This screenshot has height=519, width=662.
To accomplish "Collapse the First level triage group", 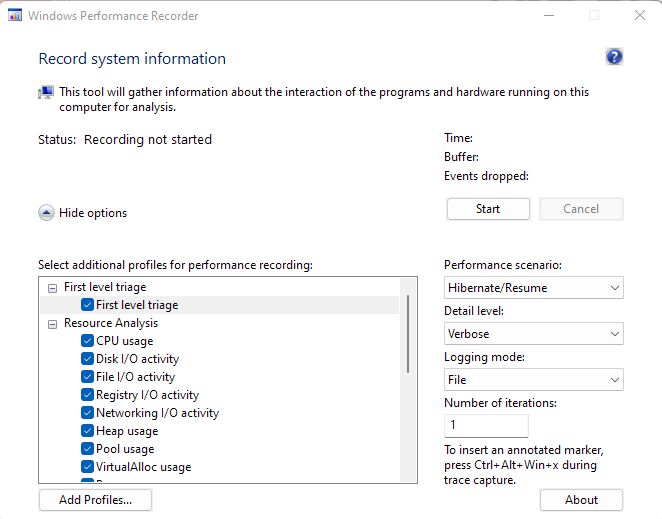I will pos(52,288).
